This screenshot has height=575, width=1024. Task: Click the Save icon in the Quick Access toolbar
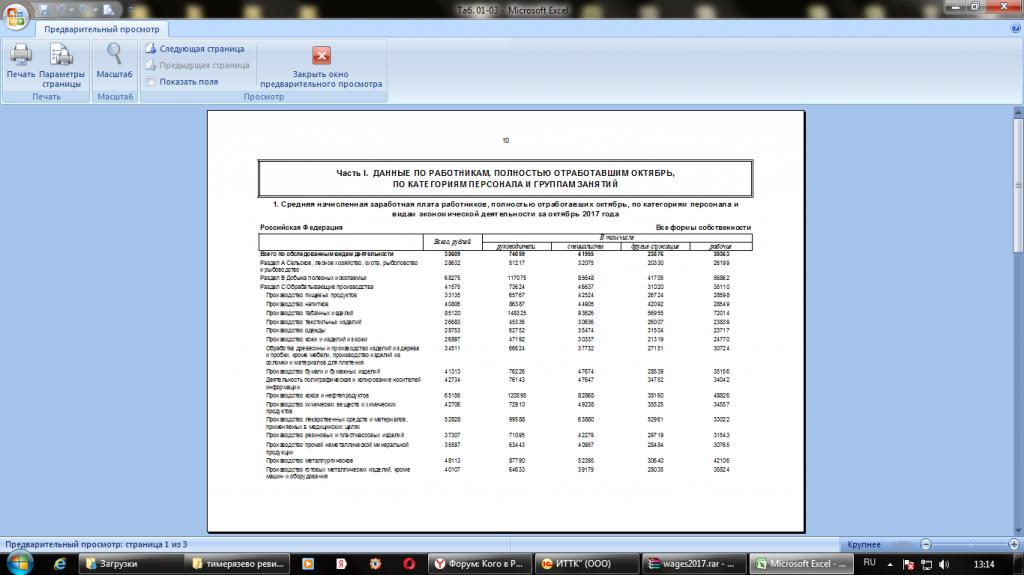click(x=42, y=9)
